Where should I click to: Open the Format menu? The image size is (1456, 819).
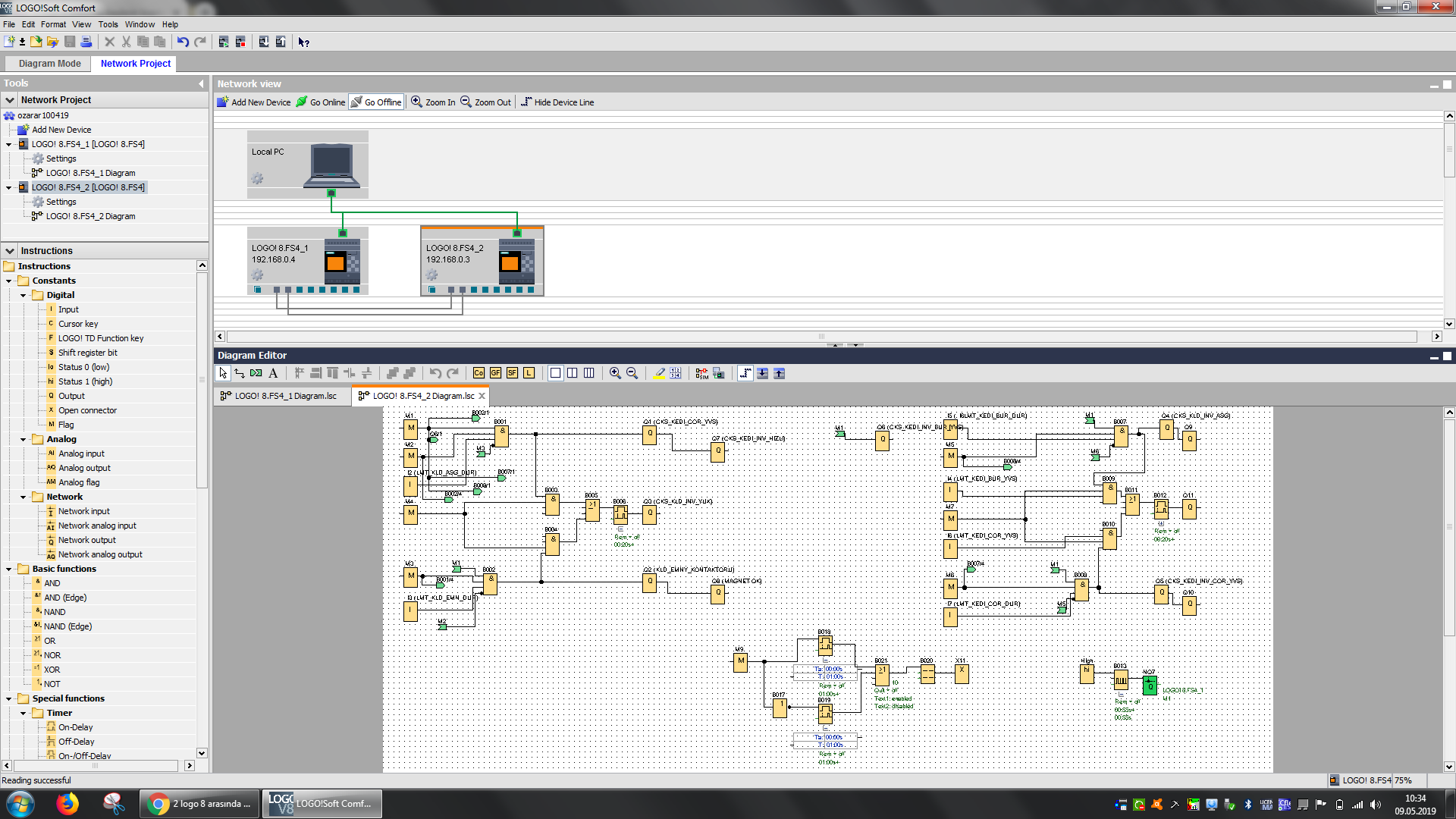pos(53,24)
